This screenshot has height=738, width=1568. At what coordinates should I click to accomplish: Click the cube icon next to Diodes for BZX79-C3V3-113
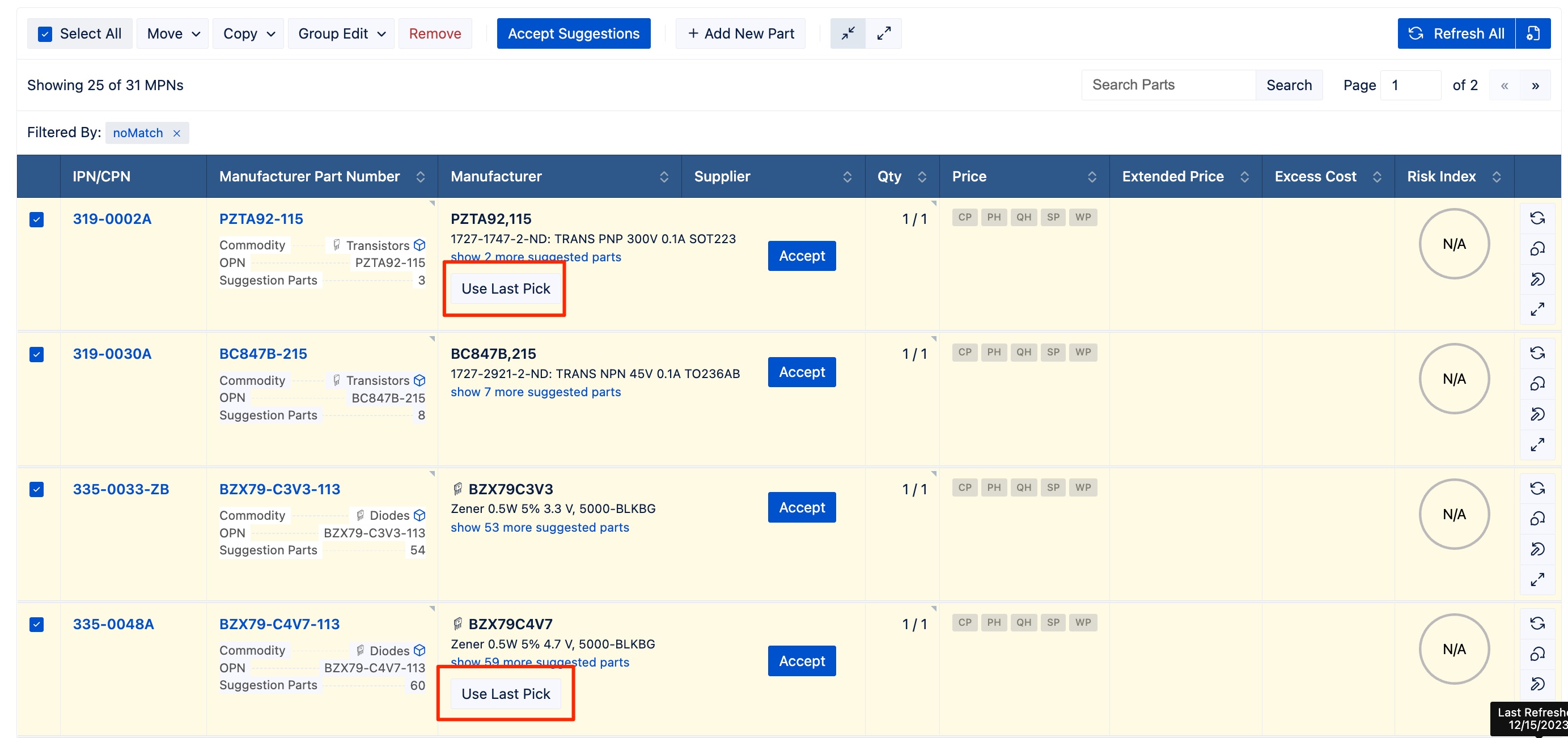(x=419, y=515)
